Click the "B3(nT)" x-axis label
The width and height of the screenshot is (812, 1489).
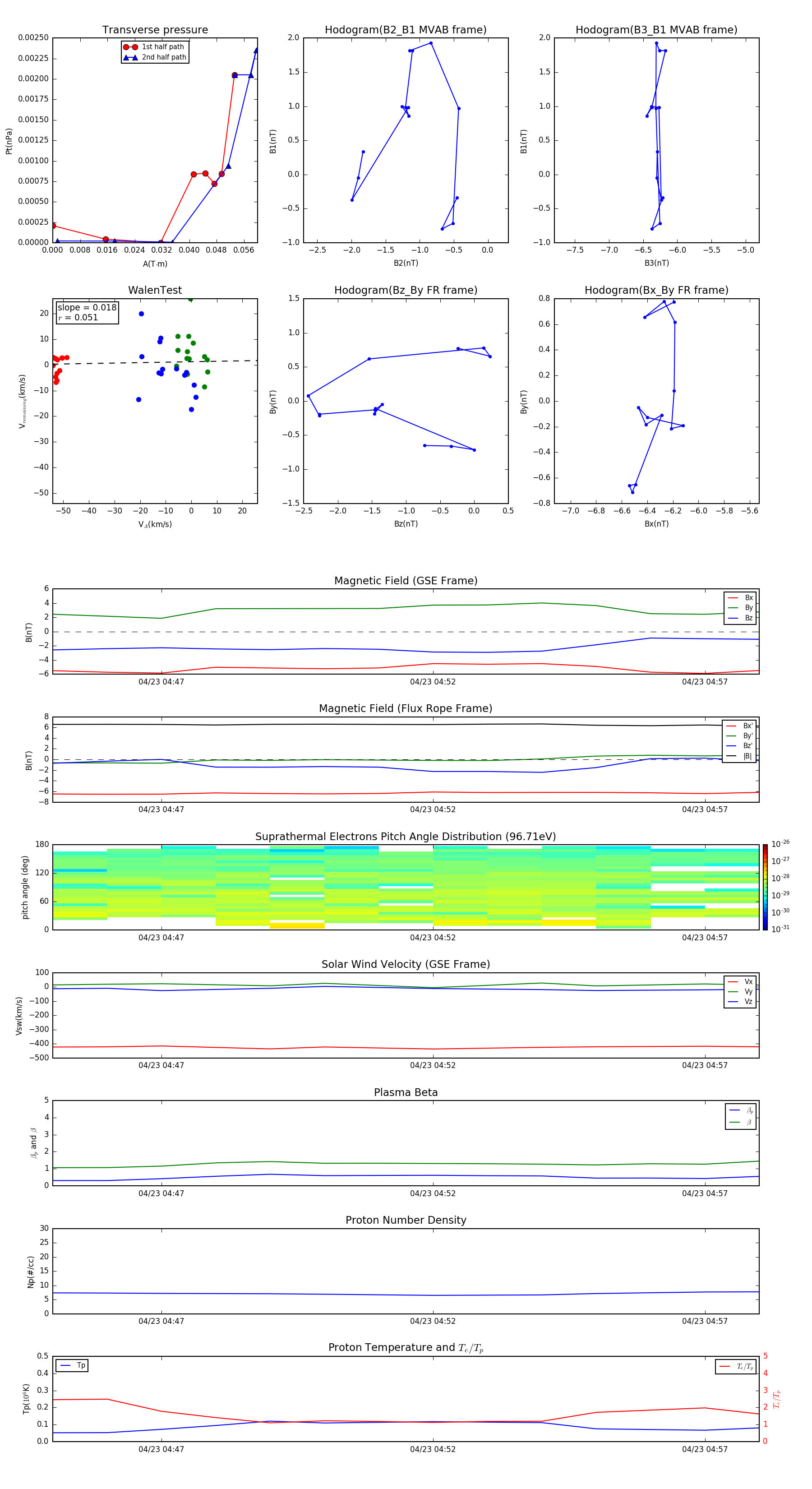(x=656, y=263)
